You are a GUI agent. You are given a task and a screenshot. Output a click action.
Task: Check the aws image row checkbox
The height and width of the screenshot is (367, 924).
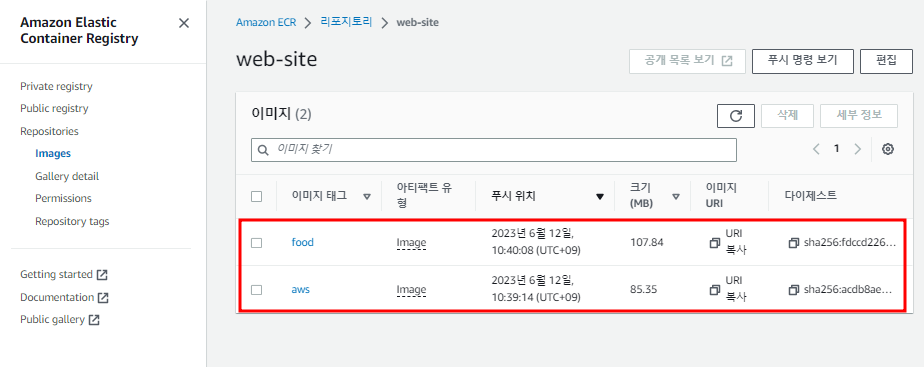point(256,290)
